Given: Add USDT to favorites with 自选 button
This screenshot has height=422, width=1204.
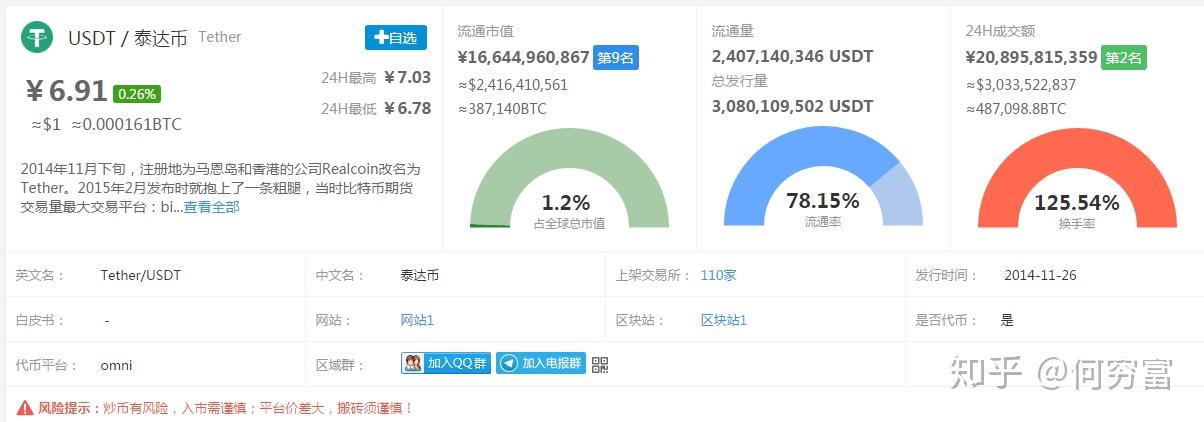Looking at the screenshot, I should [395, 37].
